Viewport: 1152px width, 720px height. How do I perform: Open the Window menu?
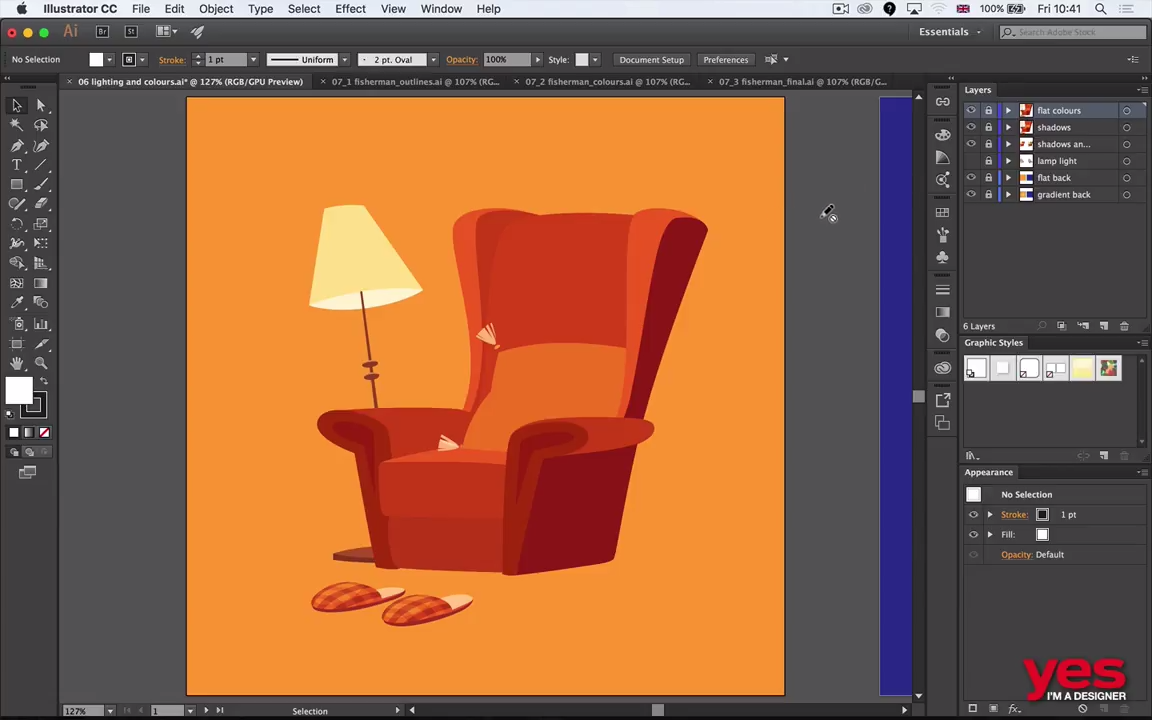tap(441, 9)
